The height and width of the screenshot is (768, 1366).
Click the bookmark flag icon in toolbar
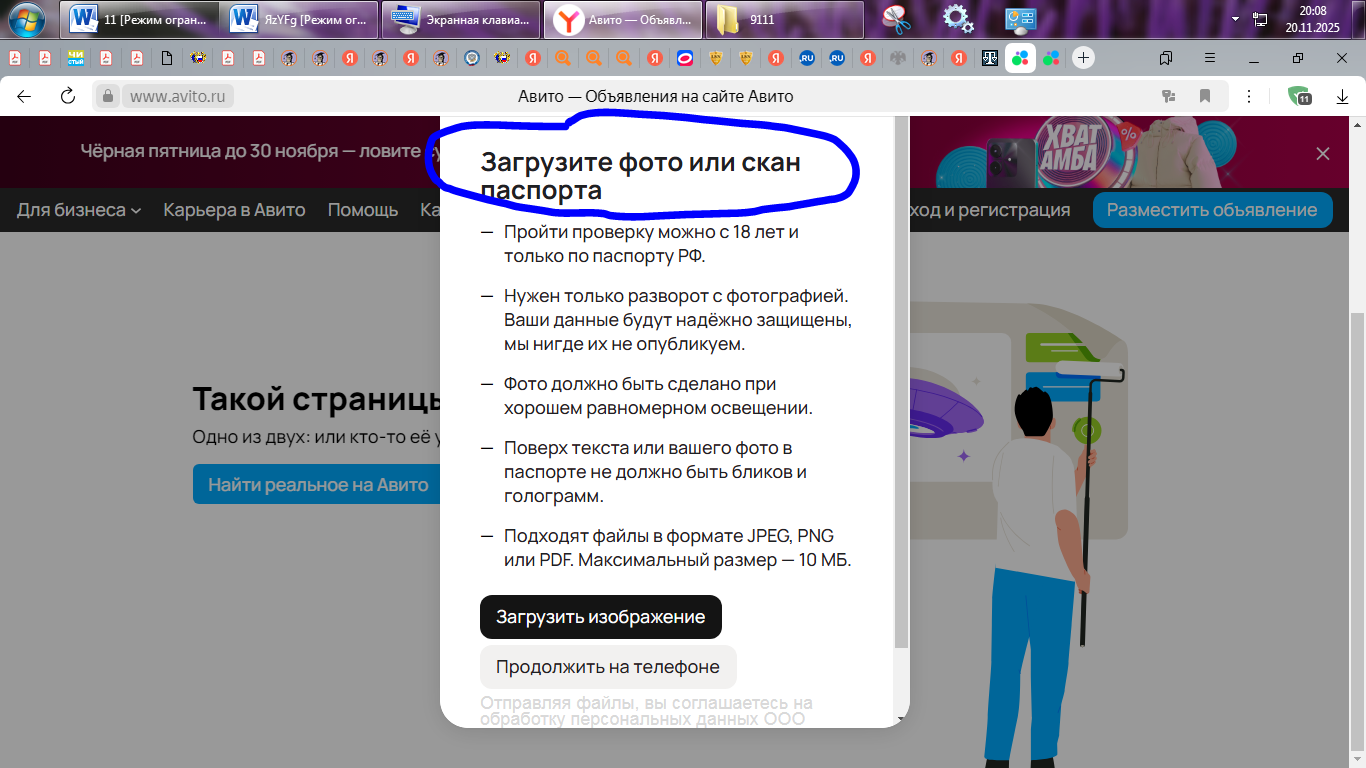click(1205, 95)
